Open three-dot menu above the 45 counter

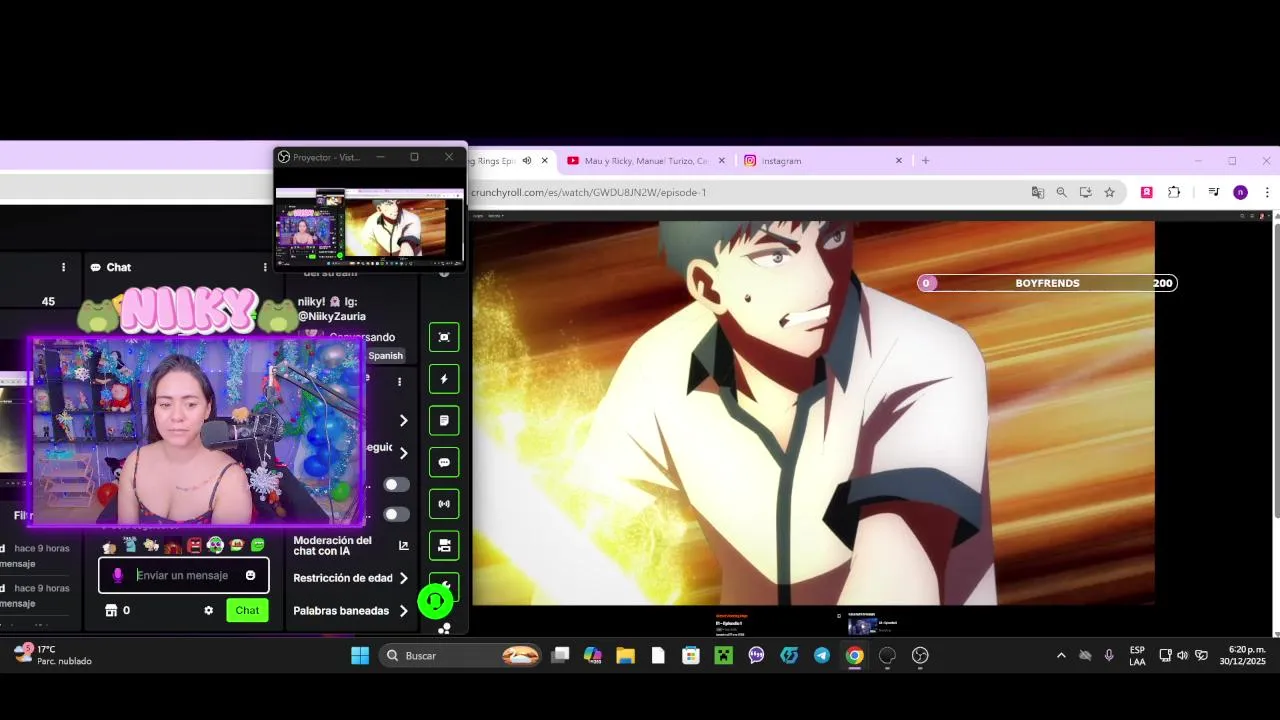(63, 267)
